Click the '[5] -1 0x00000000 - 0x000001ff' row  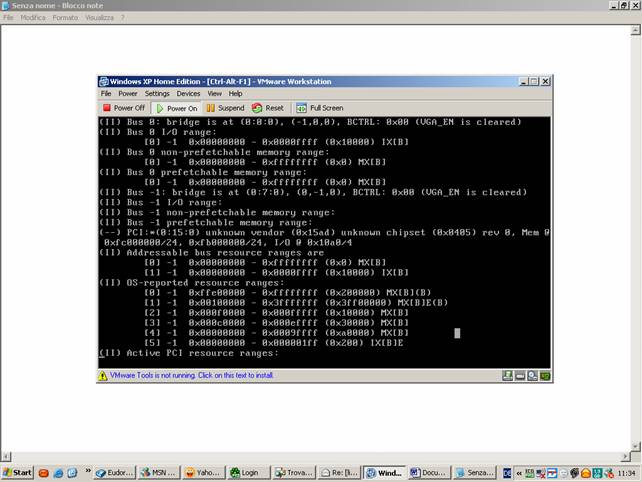274,343
